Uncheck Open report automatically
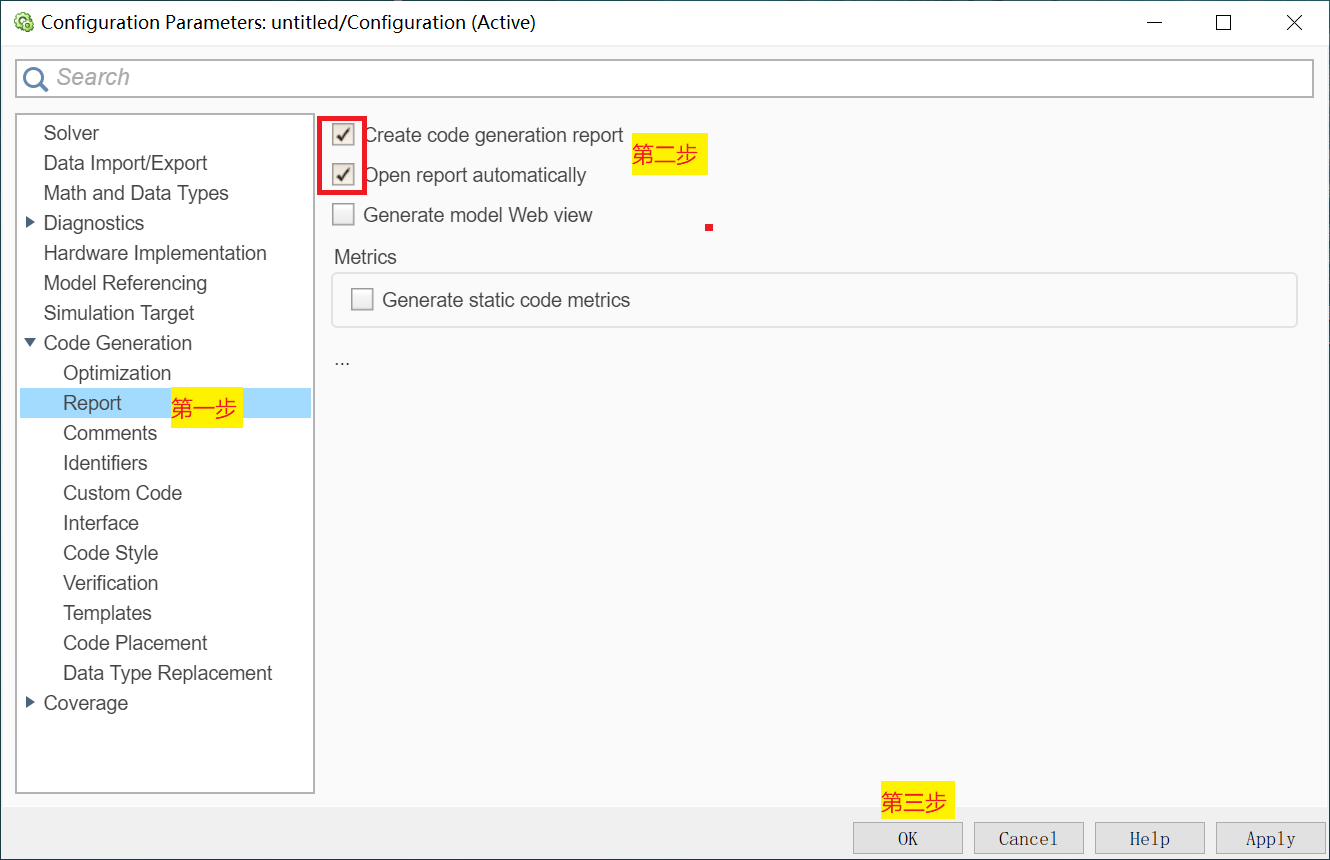The height and width of the screenshot is (860, 1330). [343, 175]
